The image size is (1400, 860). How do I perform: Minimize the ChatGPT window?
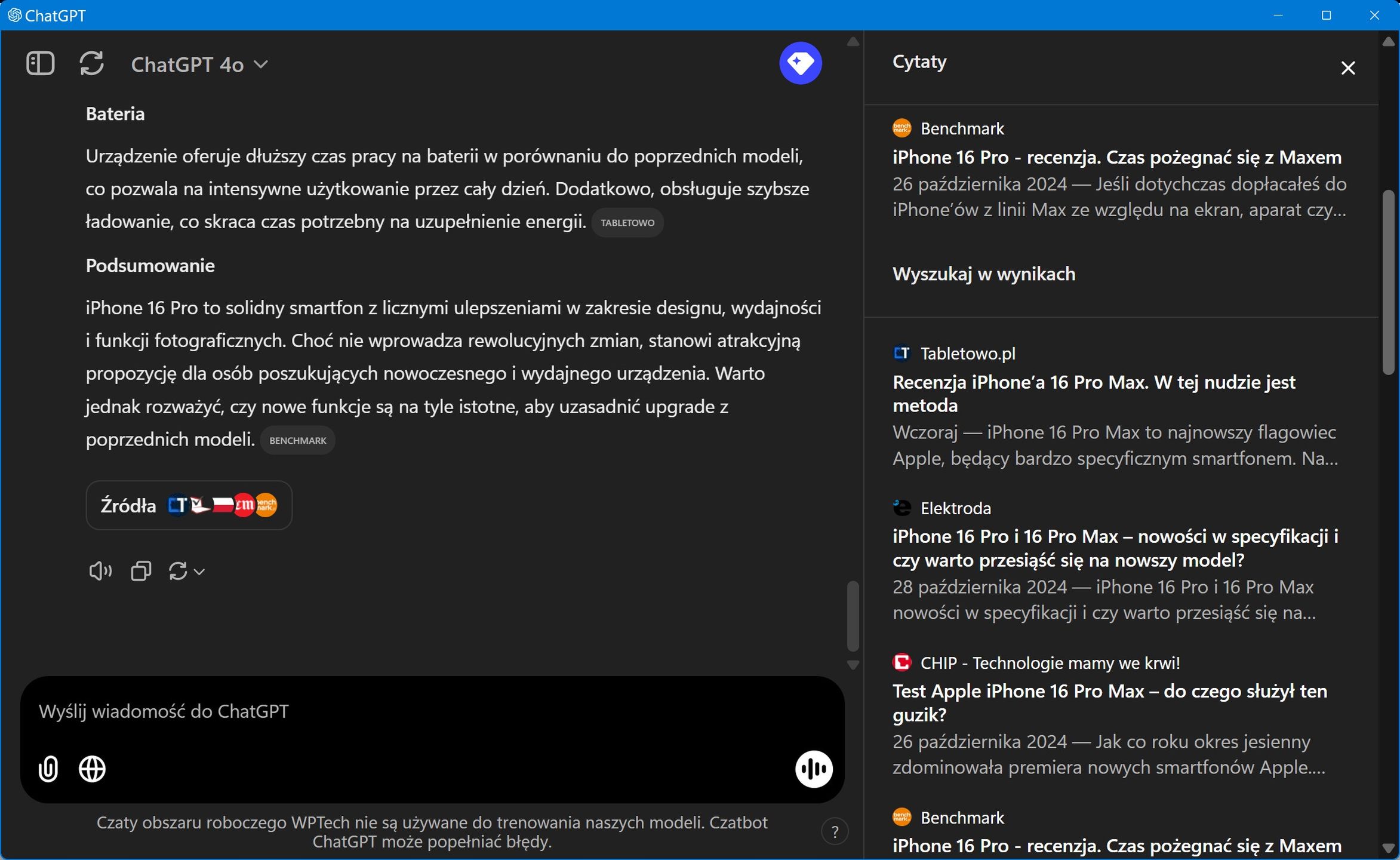point(1278,15)
